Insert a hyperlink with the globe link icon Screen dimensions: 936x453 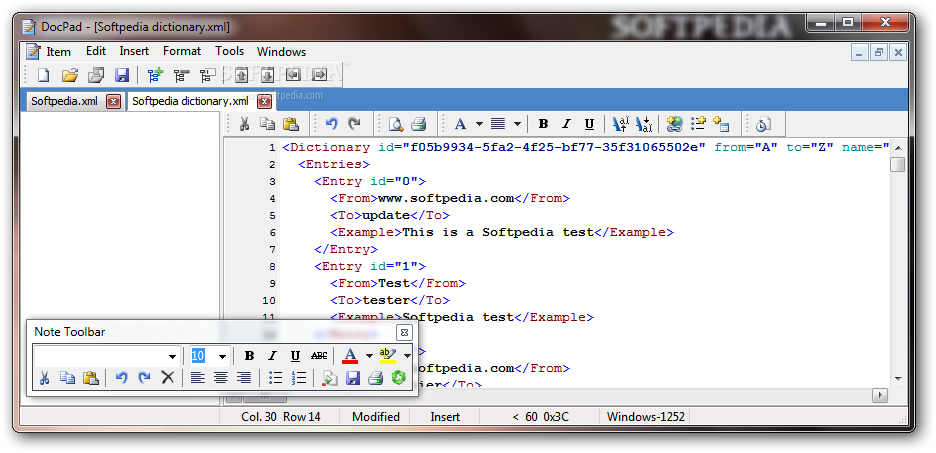[x=675, y=124]
